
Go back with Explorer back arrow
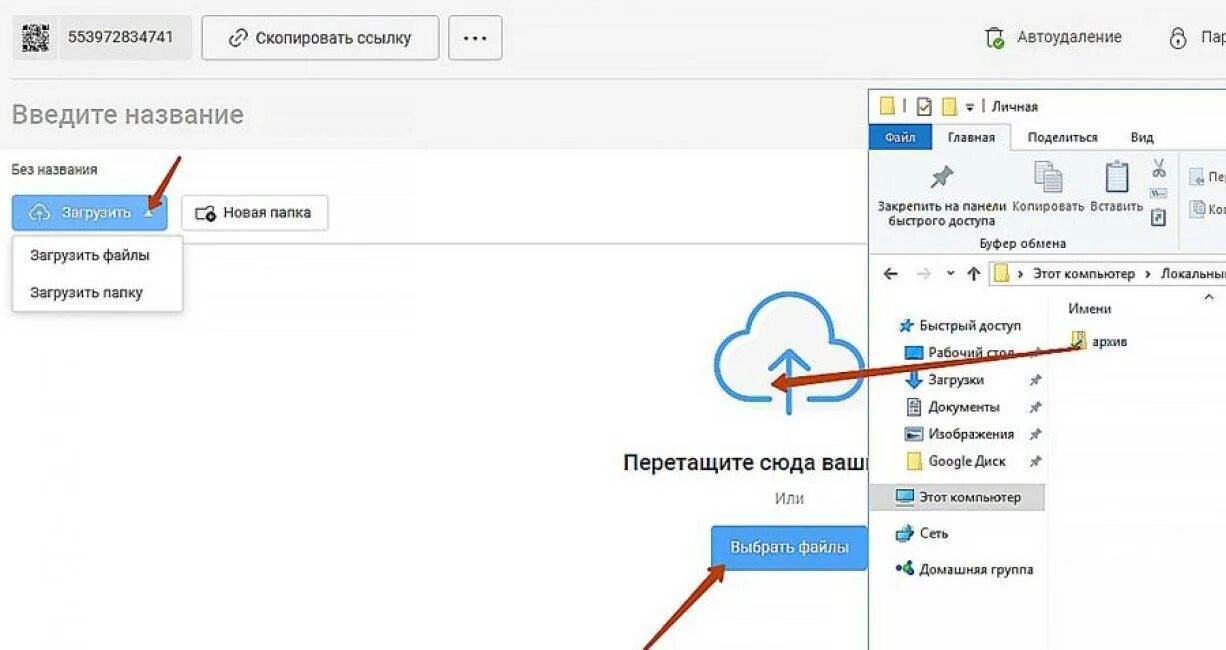[x=891, y=273]
